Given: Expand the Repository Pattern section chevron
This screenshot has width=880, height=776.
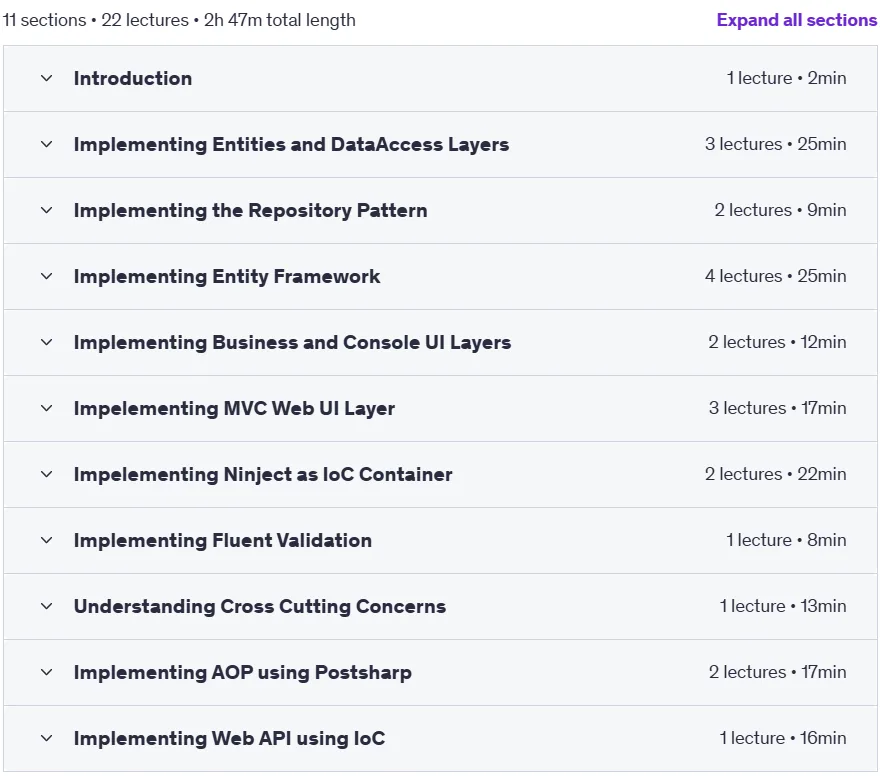Looking at the screenshot, I should pyautogui.click(x=47, y=210).
